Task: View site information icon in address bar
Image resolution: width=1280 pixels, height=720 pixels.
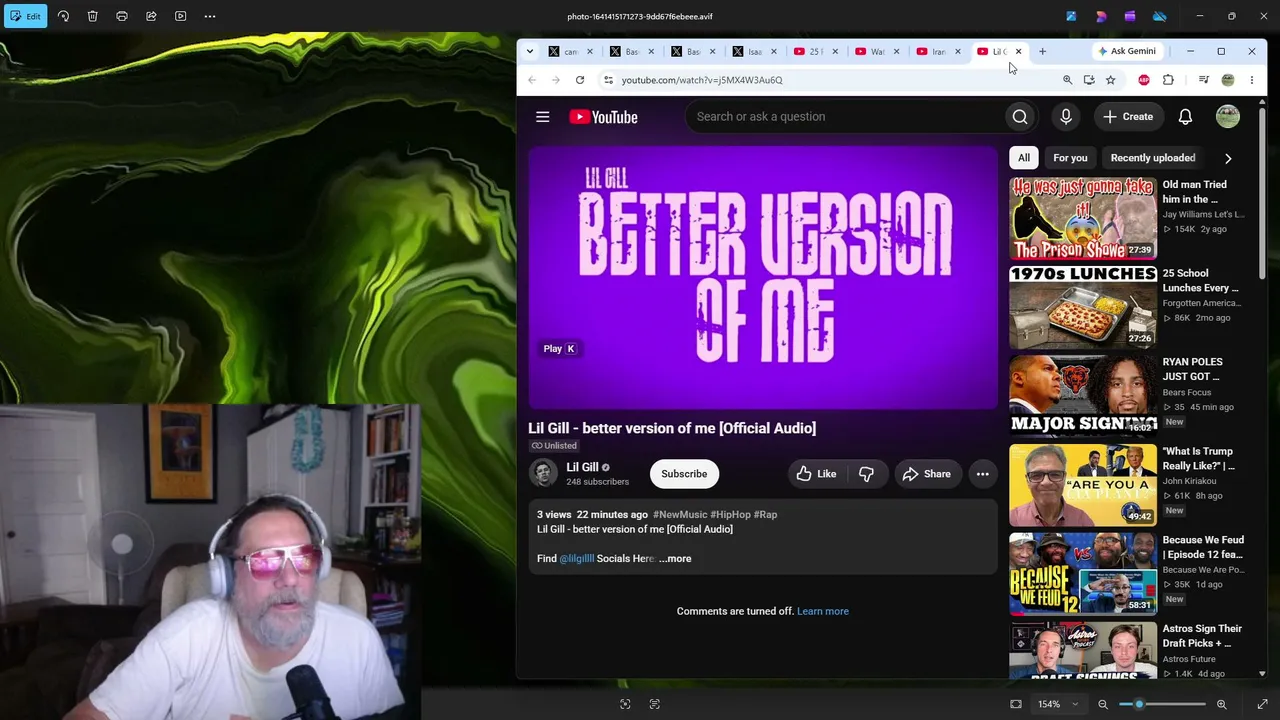Action: (x=608, y=80)
